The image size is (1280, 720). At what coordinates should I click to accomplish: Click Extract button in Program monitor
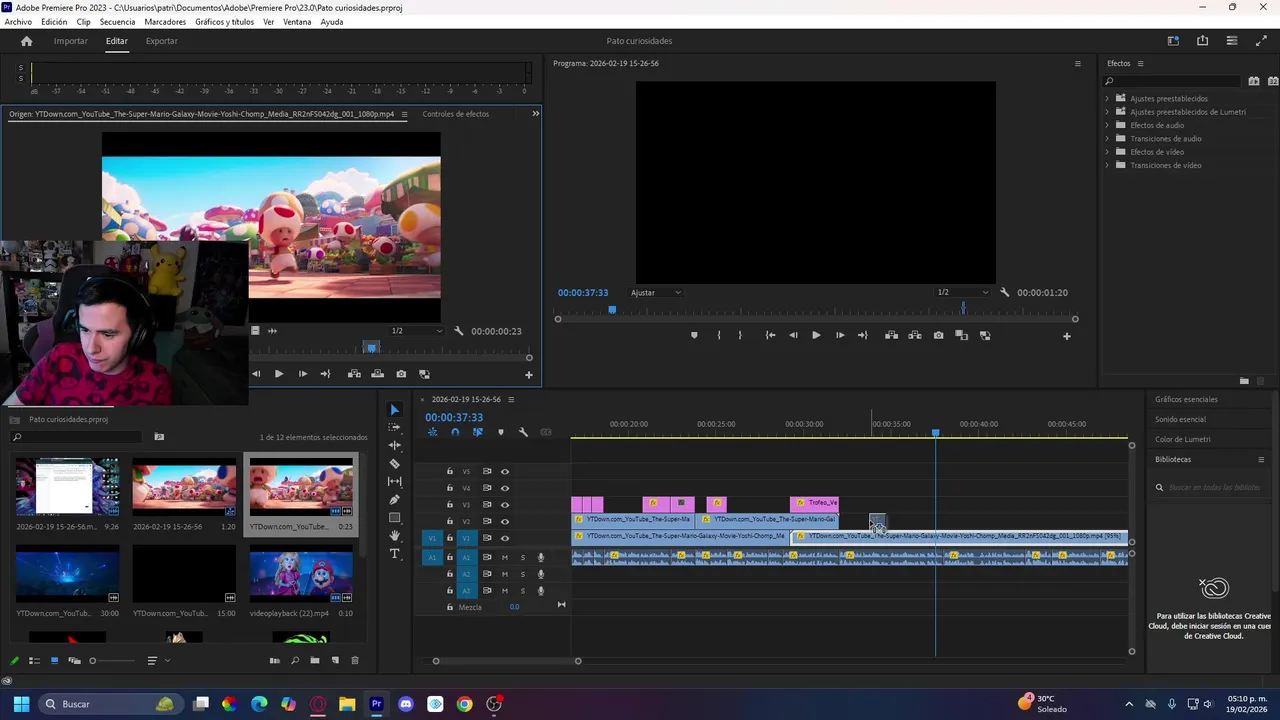(x=914, y=335)
